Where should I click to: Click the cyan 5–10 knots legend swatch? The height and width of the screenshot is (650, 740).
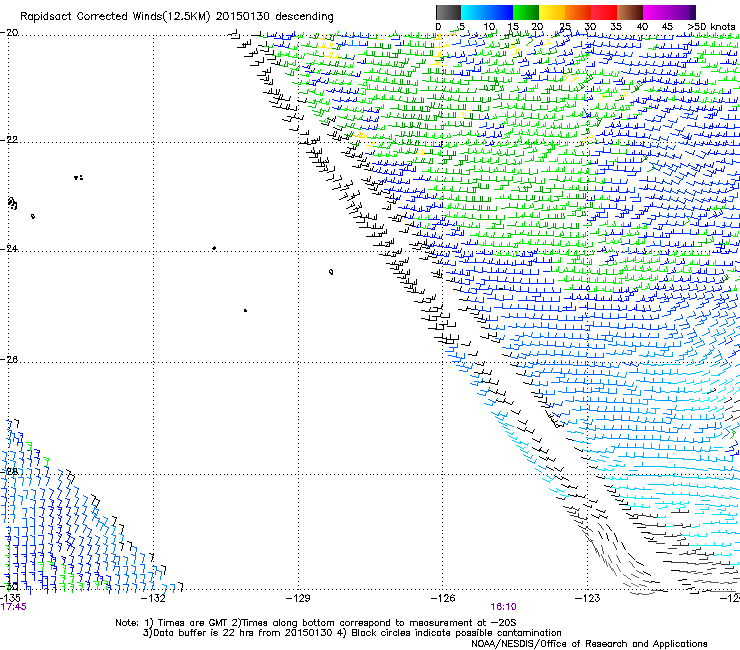[x=474, y=12]
